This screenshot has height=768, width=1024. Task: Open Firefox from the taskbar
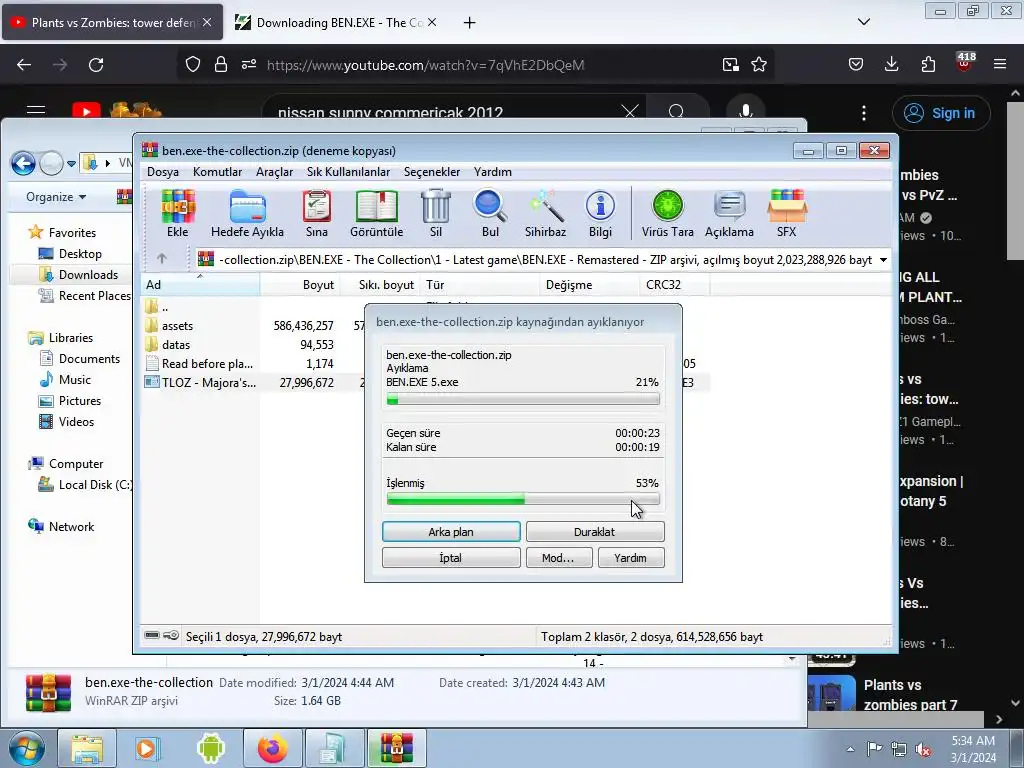pyautogui.click(x=273, y=748)
